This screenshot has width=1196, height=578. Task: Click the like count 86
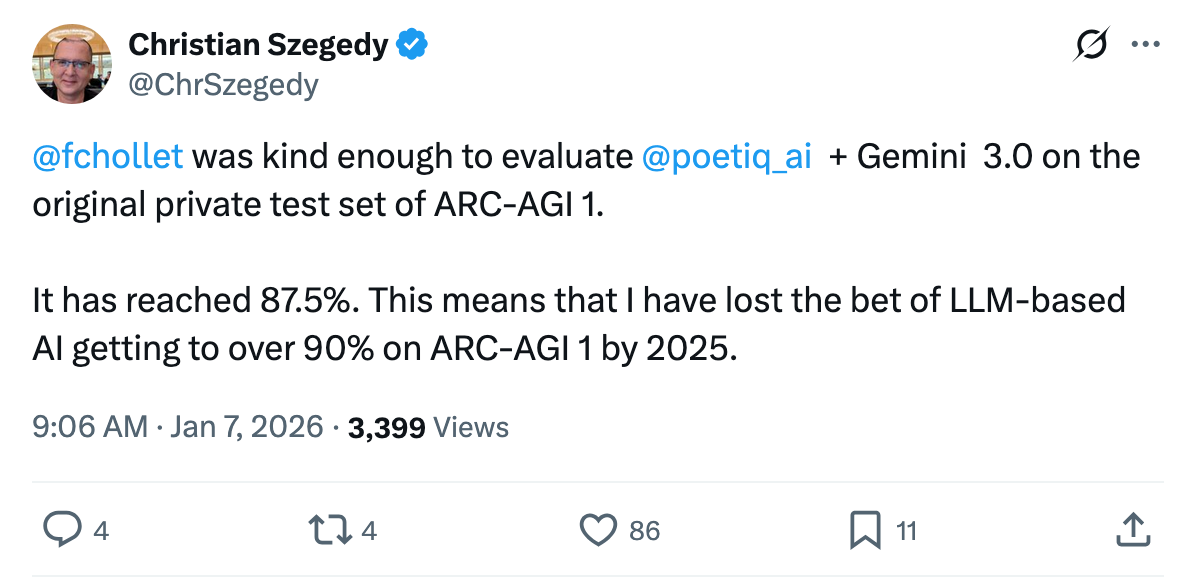[x=645, y=530]
